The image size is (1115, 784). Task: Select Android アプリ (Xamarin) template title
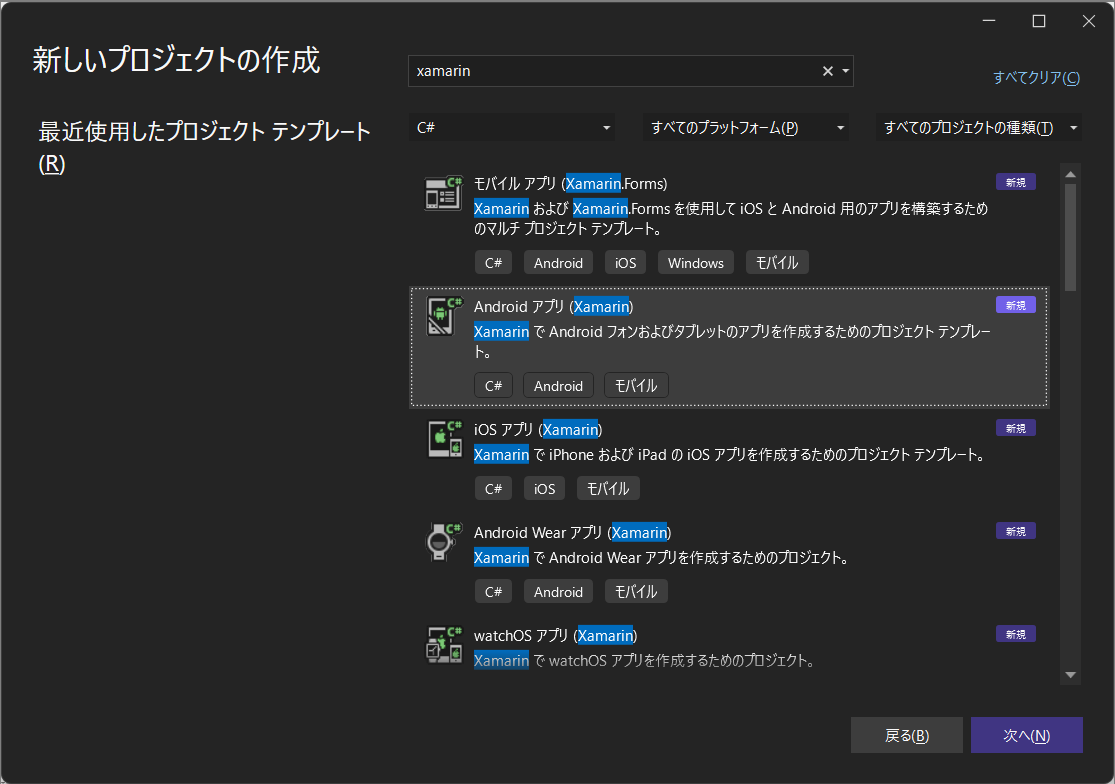tap(553, 307)
